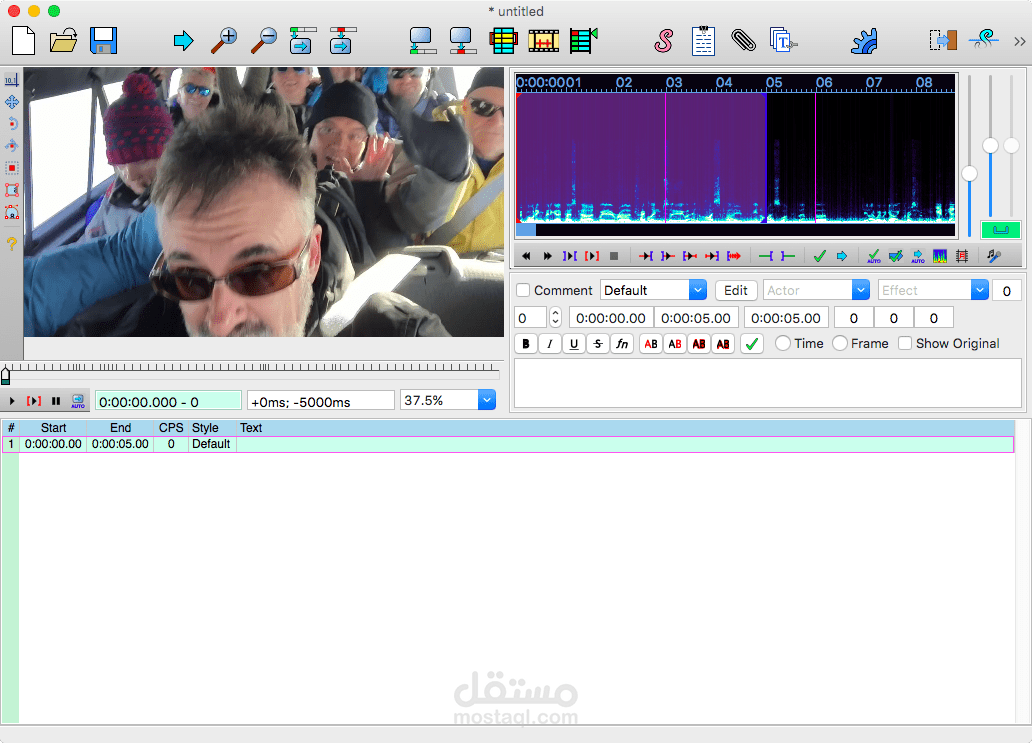Shift subtitles to current frame
The image size is (1032, 743).
pyautogui.click(x=583, y=41)
